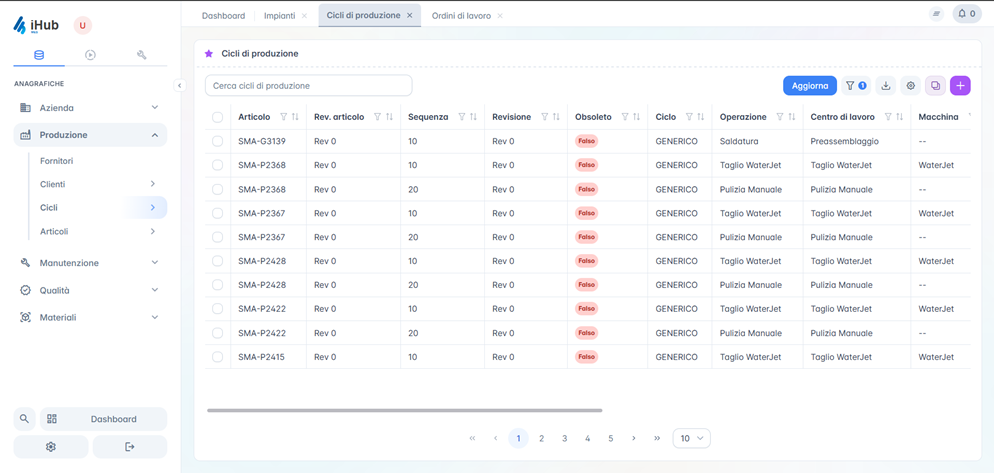Open the active filters funnel button

pos(856,86)
